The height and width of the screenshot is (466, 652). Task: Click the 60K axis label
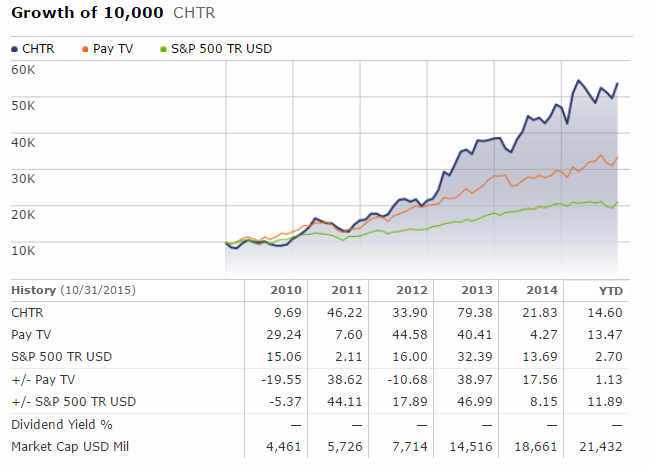click(x=23, y=69)
